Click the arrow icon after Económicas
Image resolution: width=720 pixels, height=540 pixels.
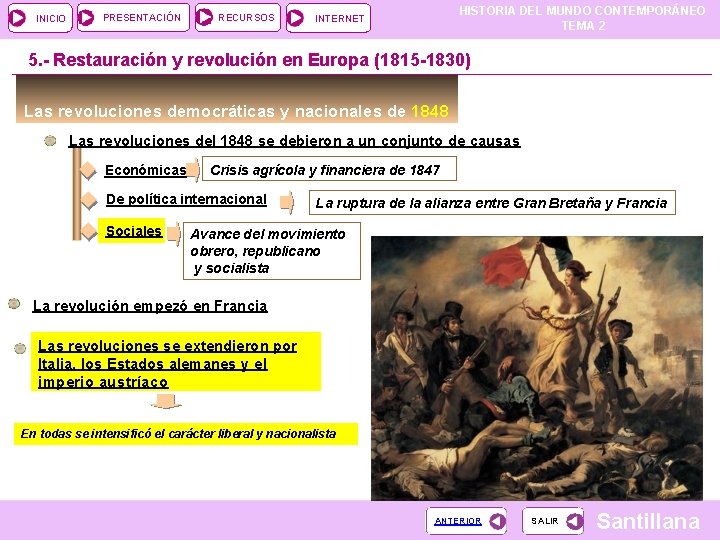193,169
